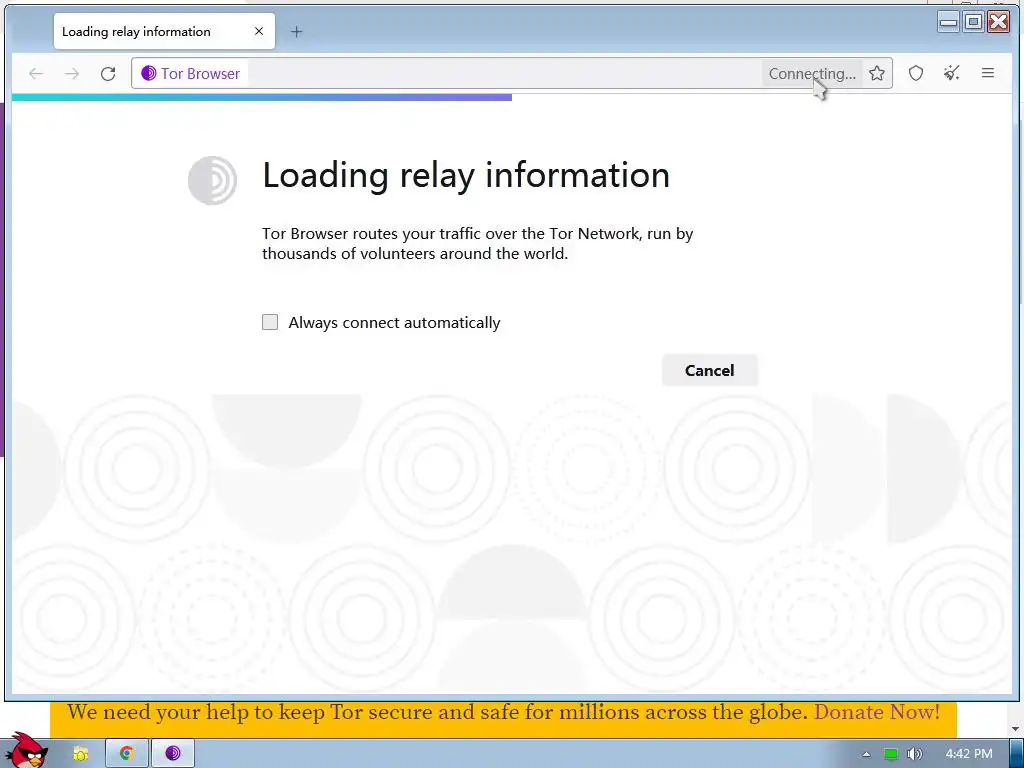Image resolution: width=1024 pixels, height=768 pixels.
Task: Open a new tab with the plus button
Action: coord(296,31)
